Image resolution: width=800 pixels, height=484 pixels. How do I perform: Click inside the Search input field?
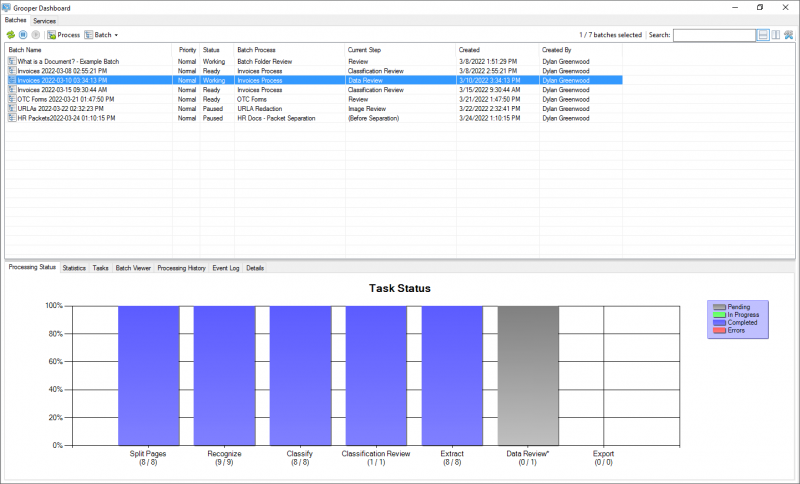[x=714, y=35]
